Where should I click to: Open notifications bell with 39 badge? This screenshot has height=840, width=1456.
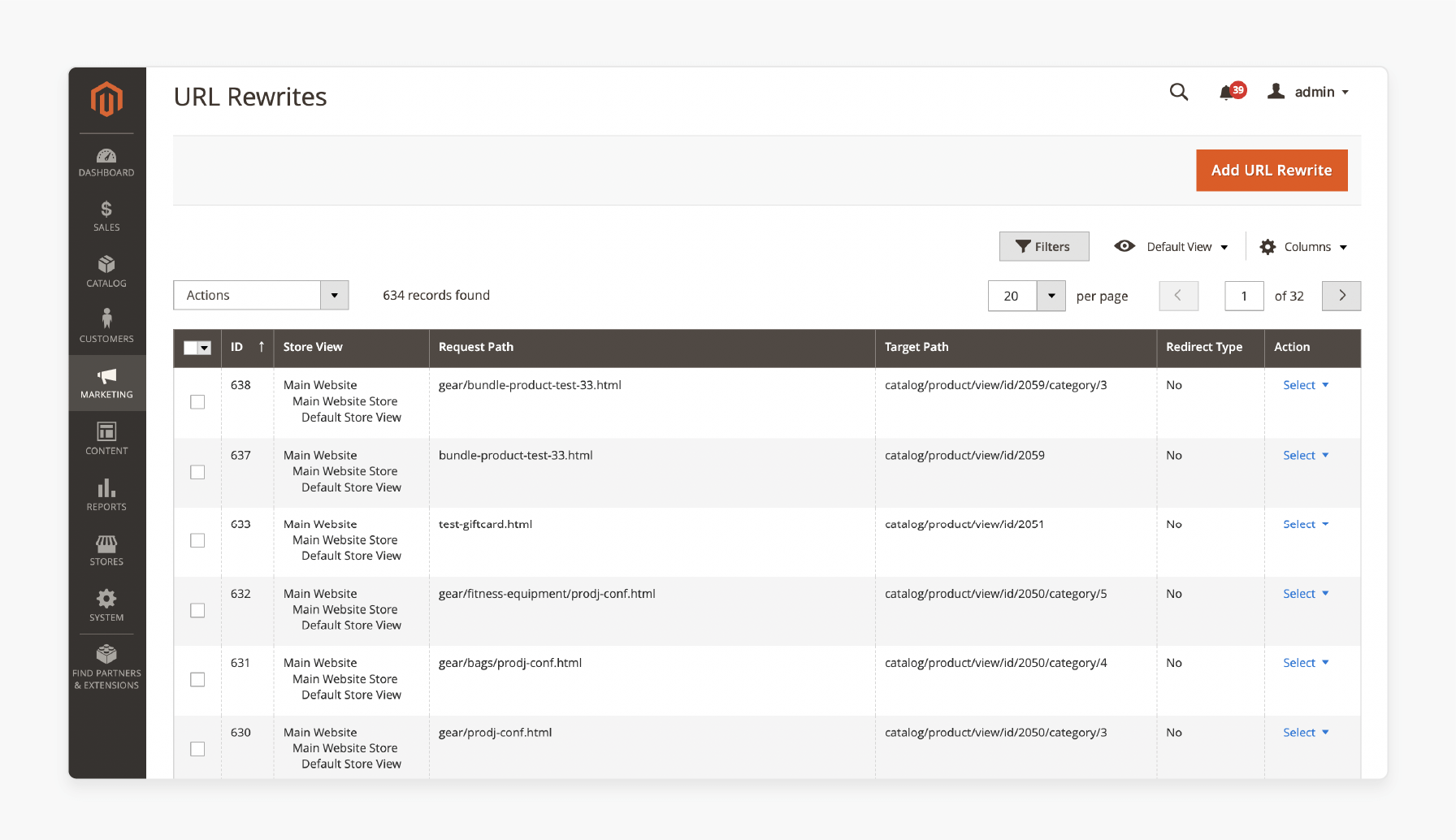click(1232, 92)
